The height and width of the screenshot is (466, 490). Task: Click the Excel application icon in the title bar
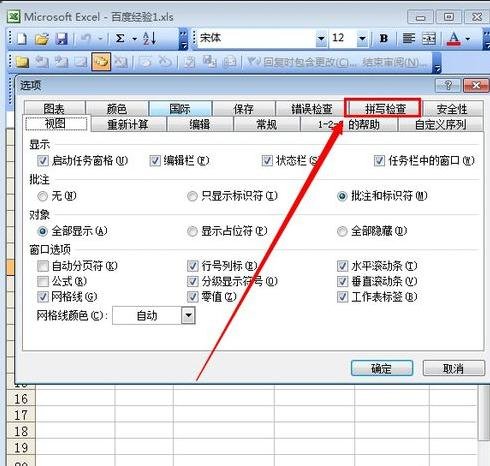pyautogui.click(x=14, y=16)
